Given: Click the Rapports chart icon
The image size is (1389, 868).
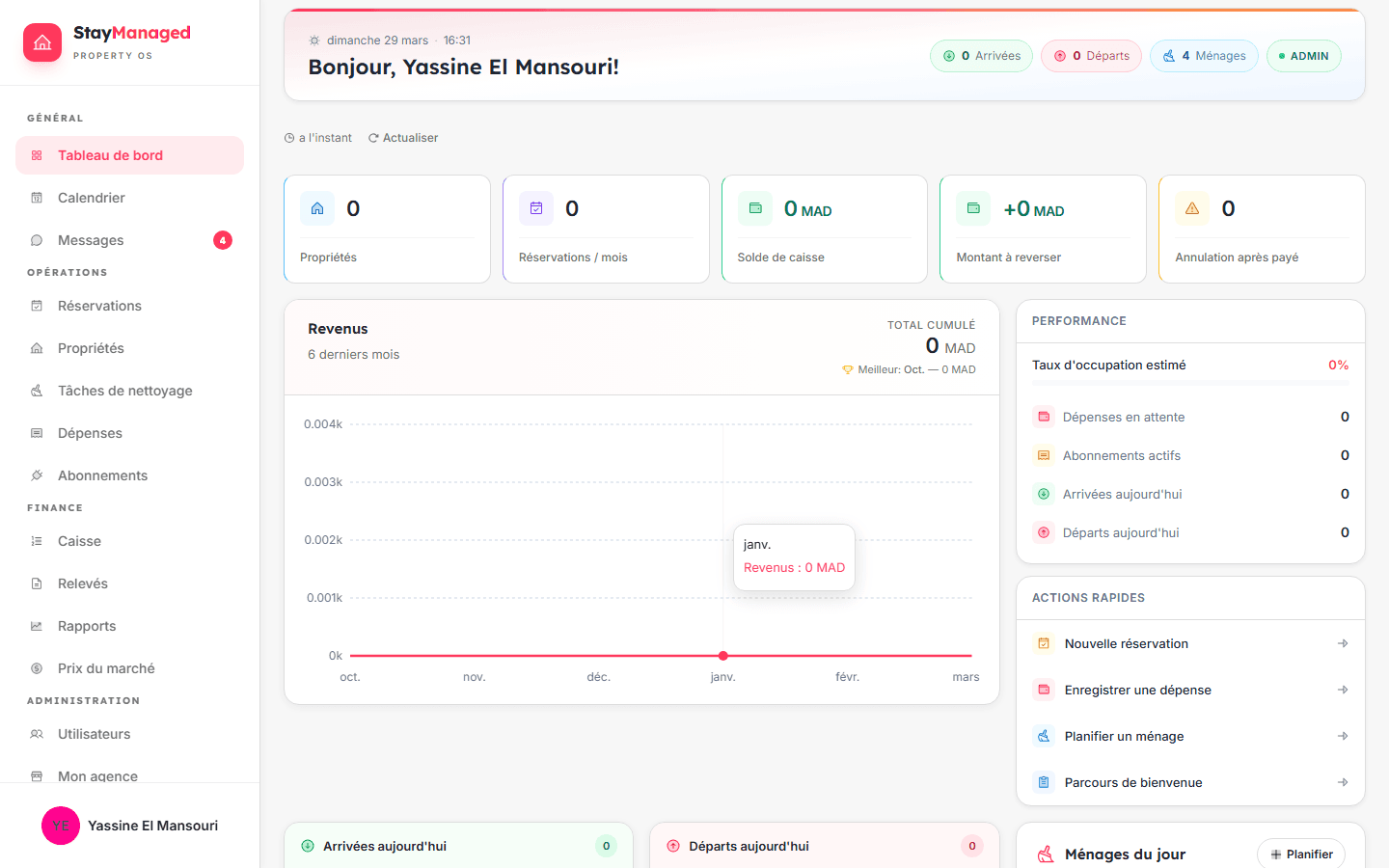Looking at the screenshot, I should pos(37,626).
